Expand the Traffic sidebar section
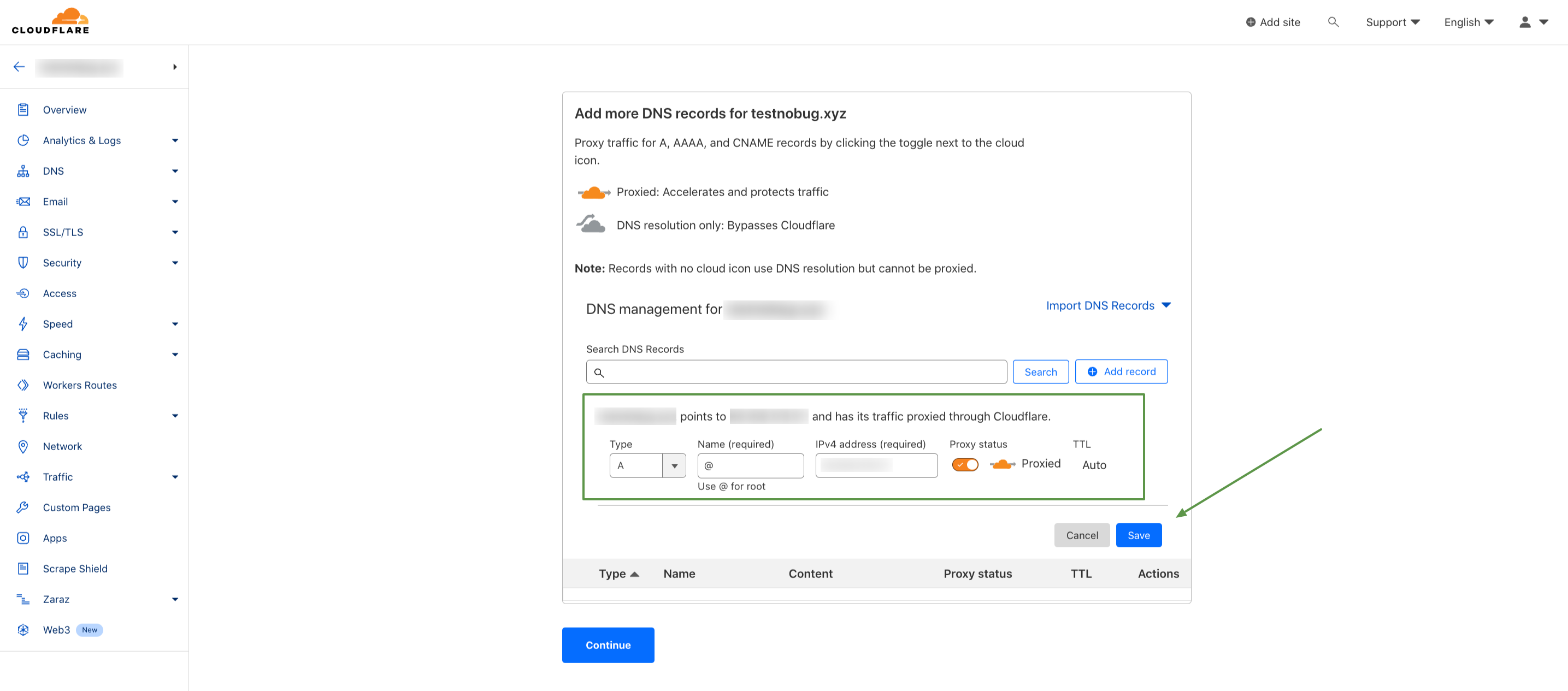1568x691 pixels. click(175, 477)
